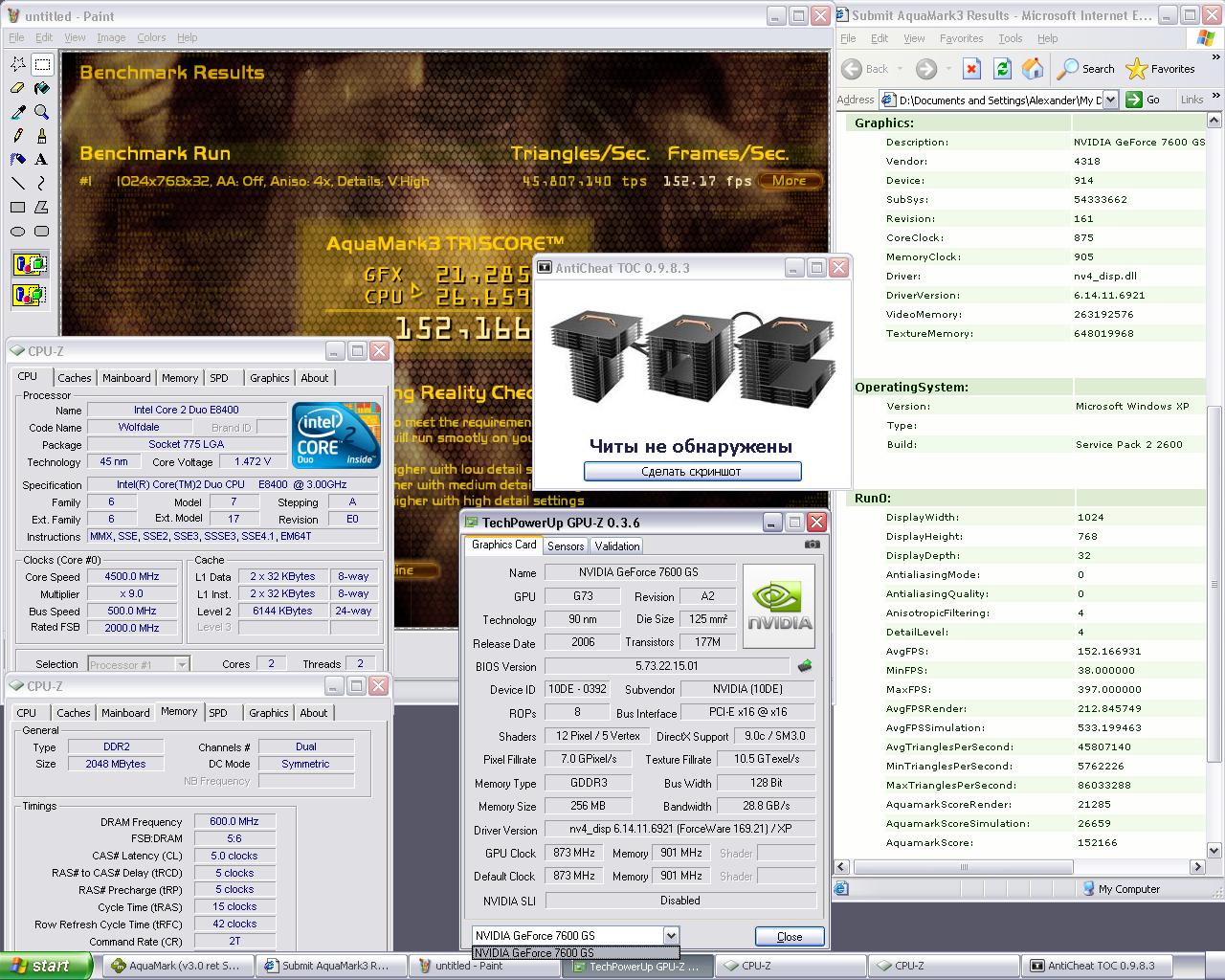Select the Polygon shape tool
Viewport: 1225px width, 980px height.
point(42,208)
